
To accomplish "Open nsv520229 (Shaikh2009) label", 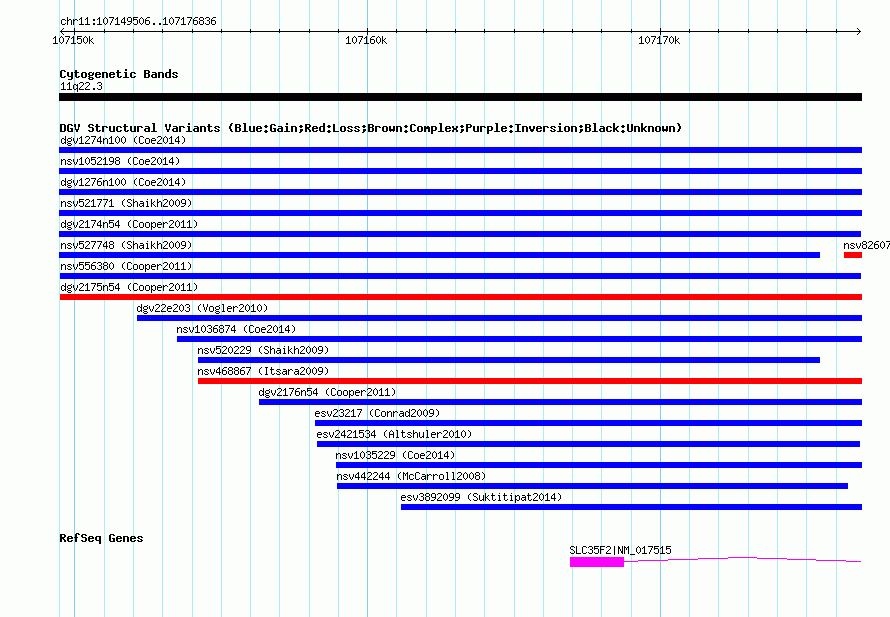I will pyautogui.click(x=263, y=350).
